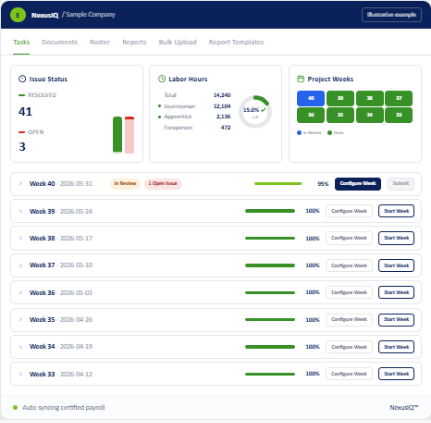
Task: Click Configure Week for Week 37
Action: coord(349,266)
